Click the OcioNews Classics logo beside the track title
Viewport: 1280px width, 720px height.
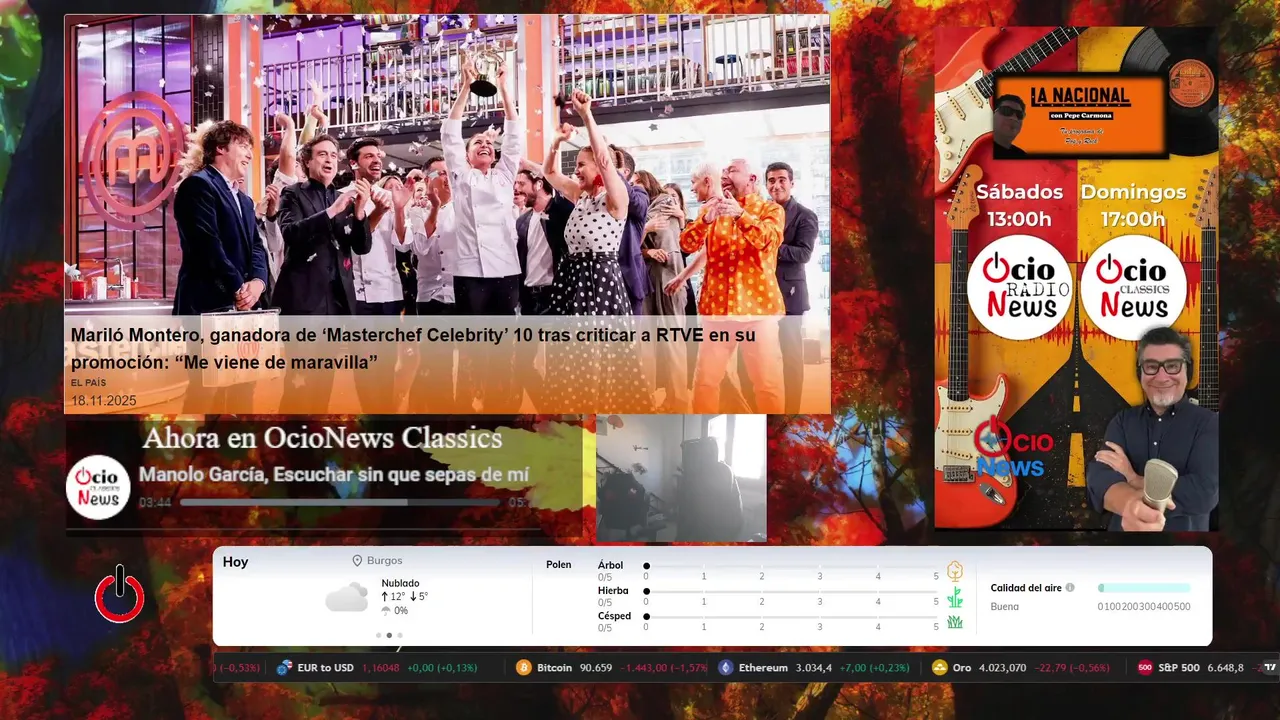pyautogui.click(x=98, y=487)
